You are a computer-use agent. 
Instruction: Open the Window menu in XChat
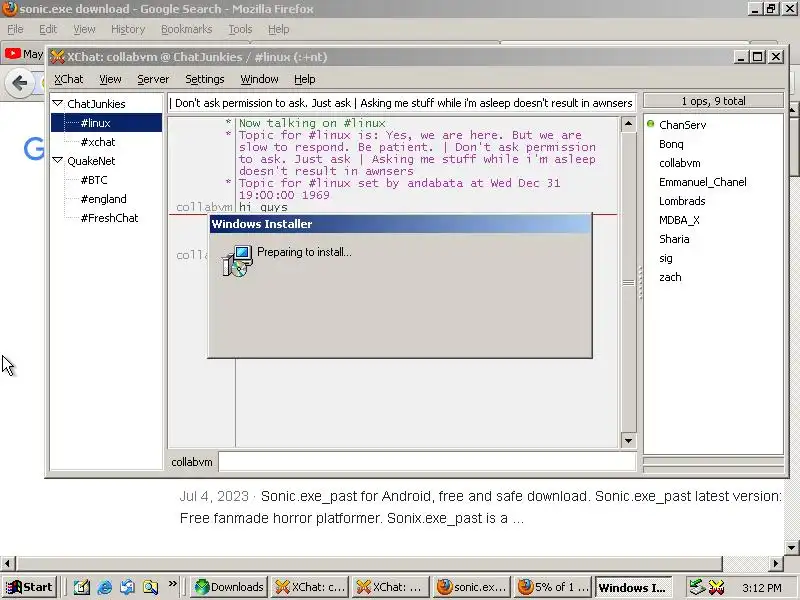[259, 79]
